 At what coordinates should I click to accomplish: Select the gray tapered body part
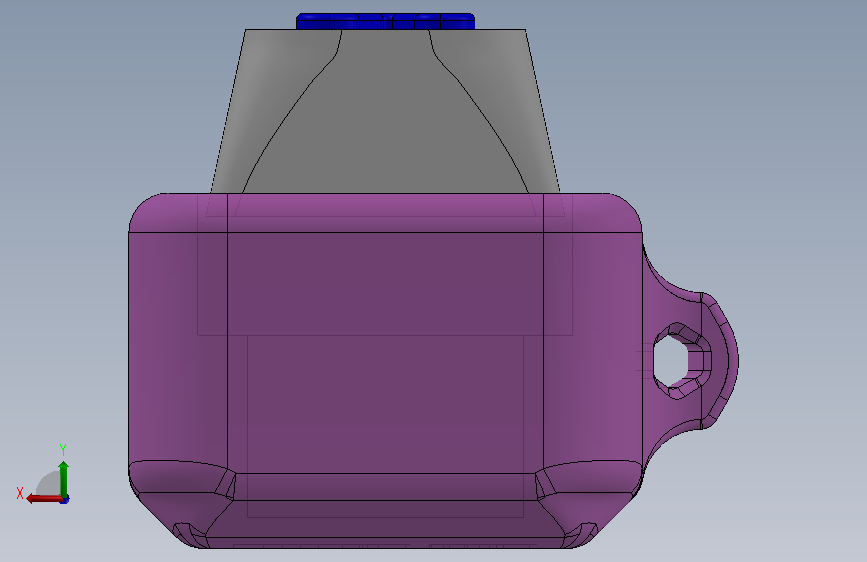click(x=385, y=112)
